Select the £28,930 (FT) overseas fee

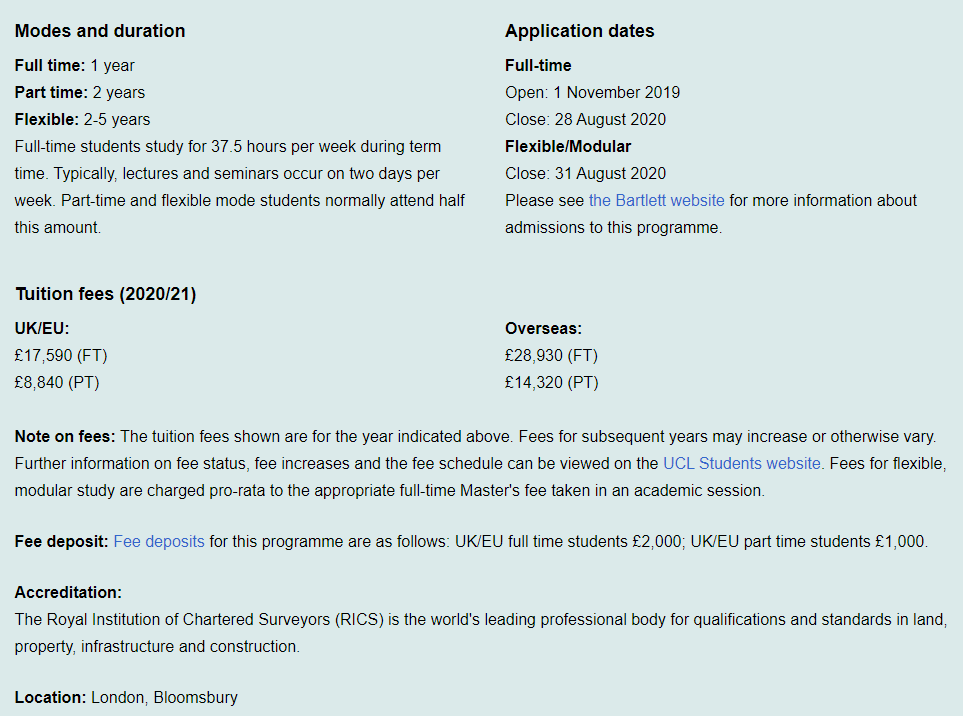pos(552,356)
